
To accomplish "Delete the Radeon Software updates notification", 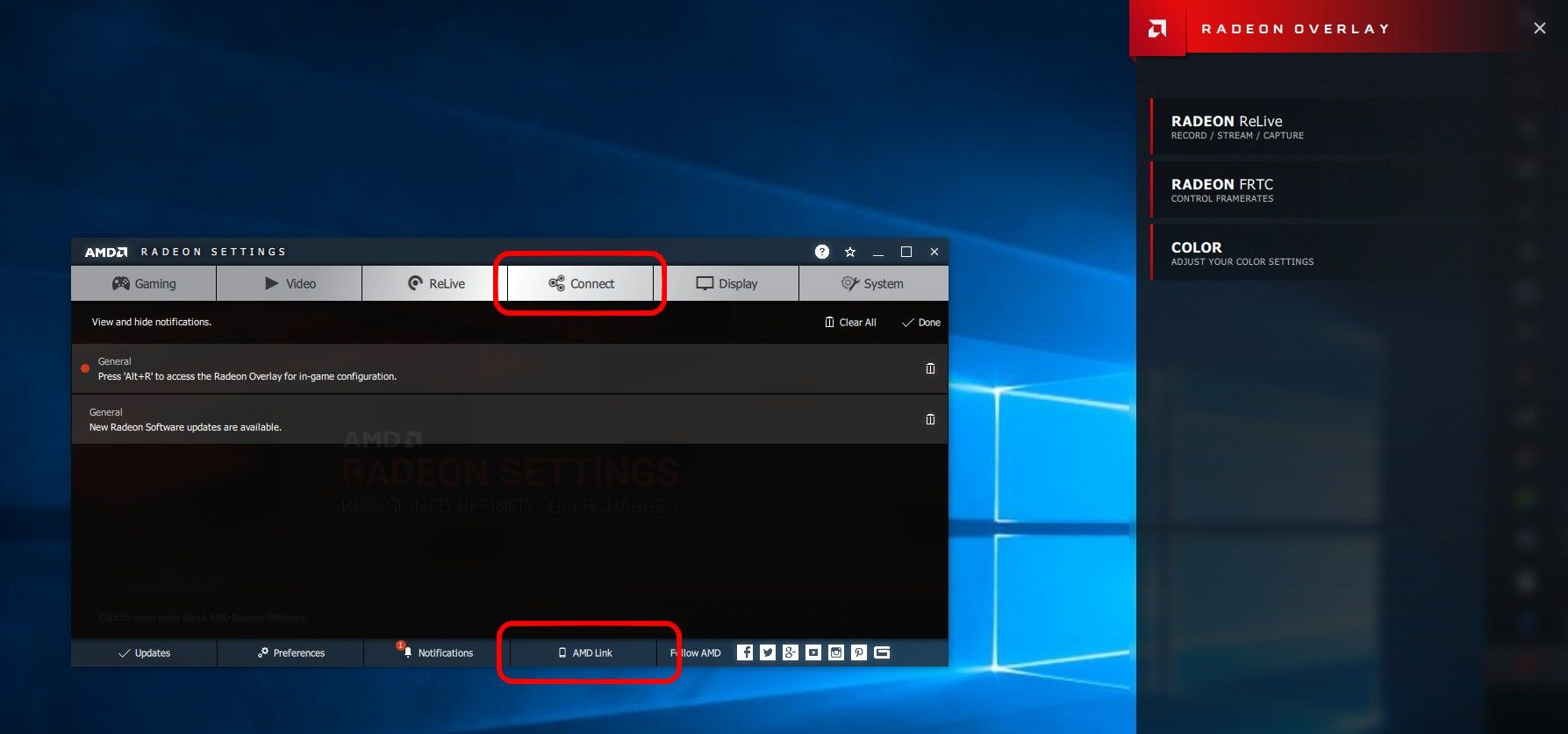I will pyautogui.click(x=930, y=419).
